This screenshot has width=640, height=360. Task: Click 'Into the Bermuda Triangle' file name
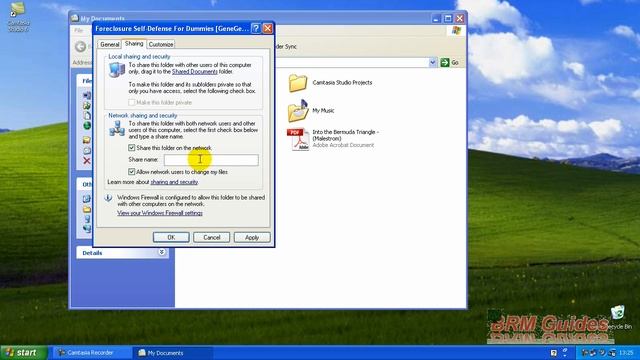[x=345, y=135]
